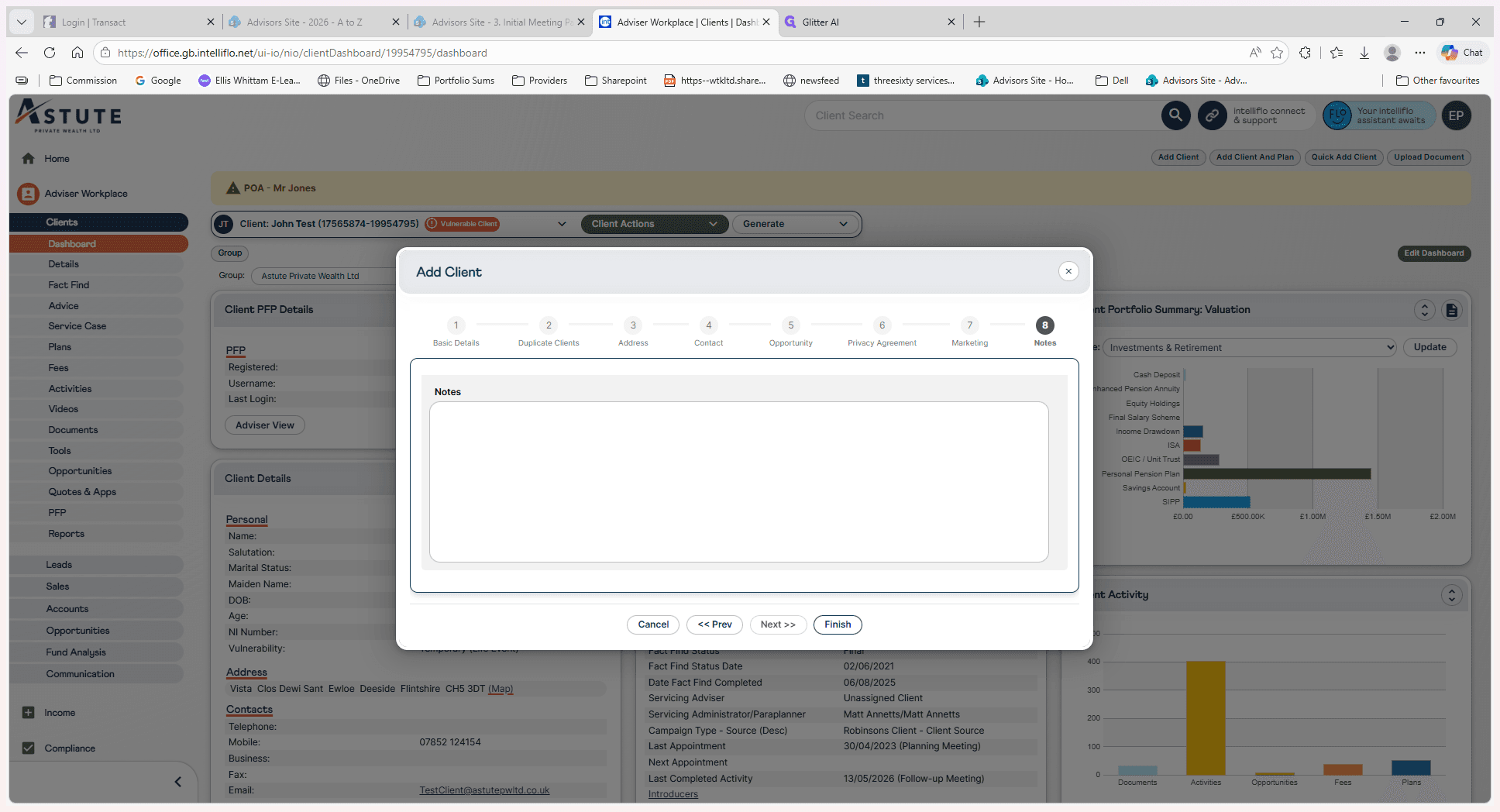Click the Cancel button in dialog

coord(653,624)
